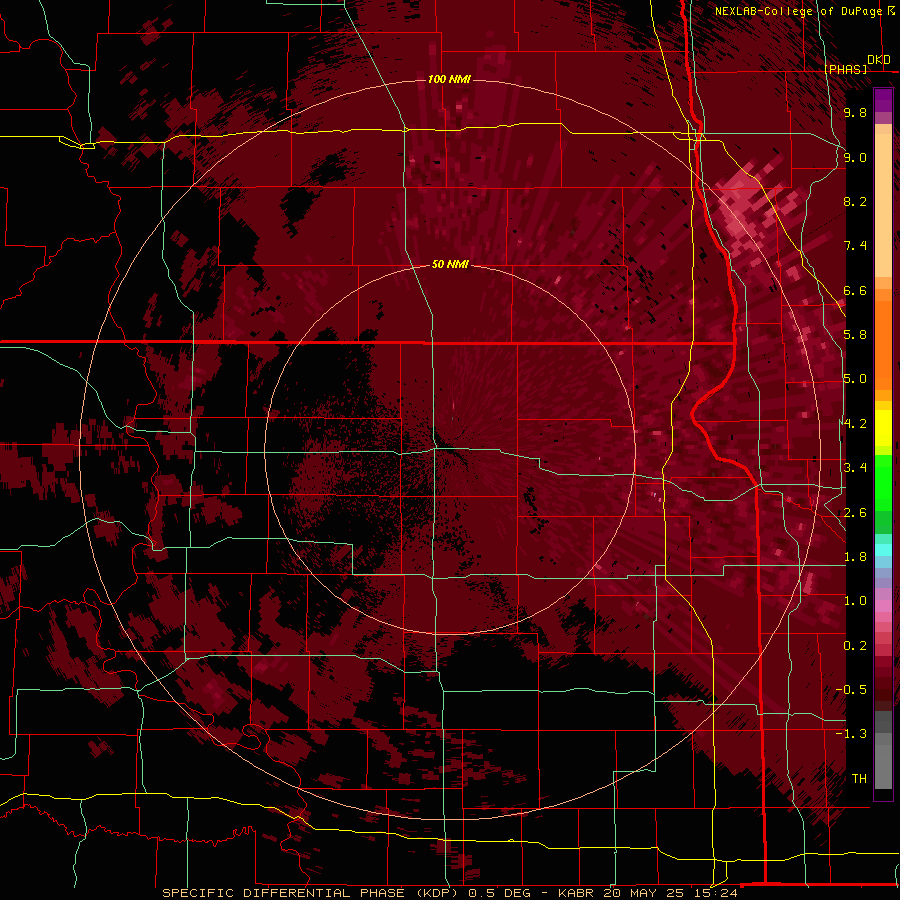
Task: Click the 4.2 scale value
Action: tap(855, 424)
